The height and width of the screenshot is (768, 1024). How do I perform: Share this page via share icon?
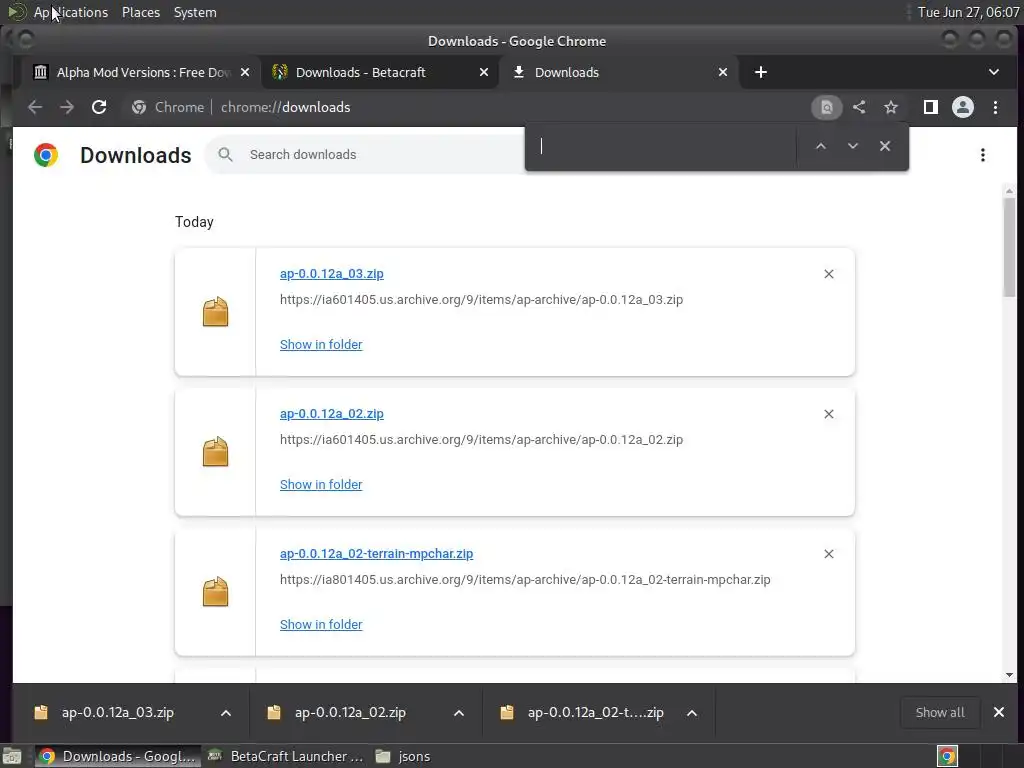(x=859, y=107)
